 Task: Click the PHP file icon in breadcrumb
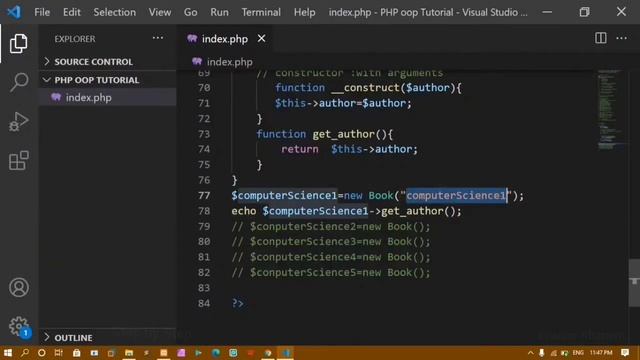(197, 62)
